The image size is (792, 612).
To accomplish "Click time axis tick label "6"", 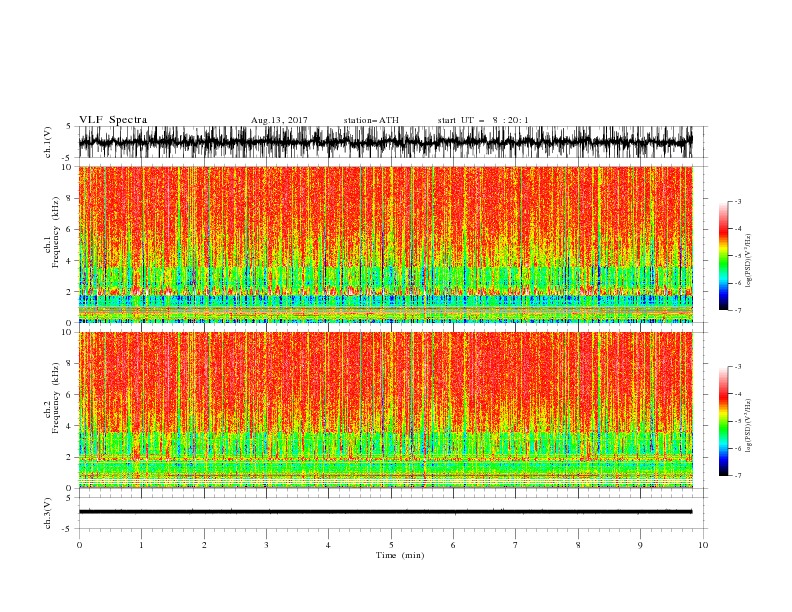I will point(453,545).
